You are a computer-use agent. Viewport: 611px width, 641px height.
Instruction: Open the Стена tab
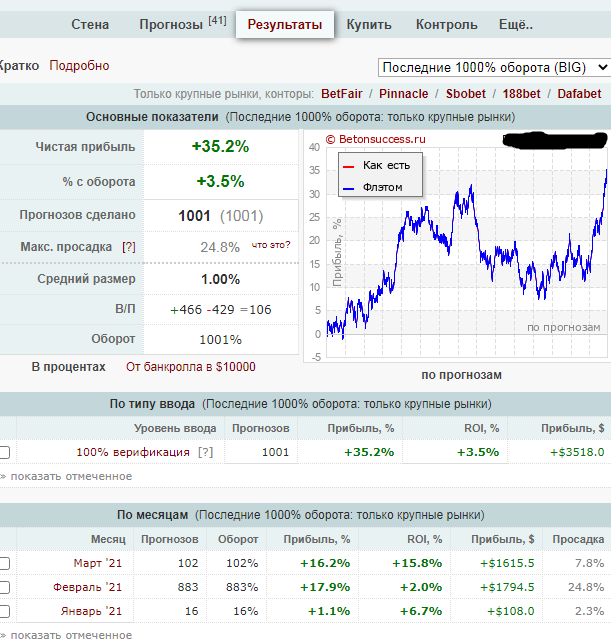point(91,25)
